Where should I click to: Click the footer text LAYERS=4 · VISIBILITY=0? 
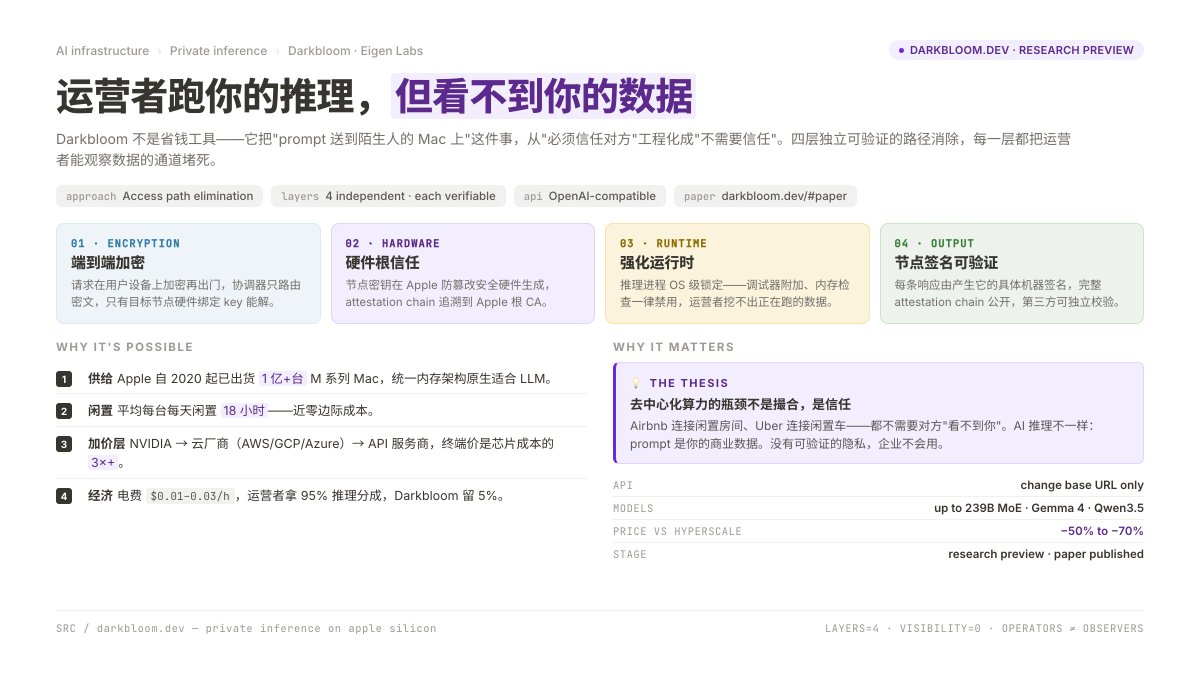(x=984, y=629)
